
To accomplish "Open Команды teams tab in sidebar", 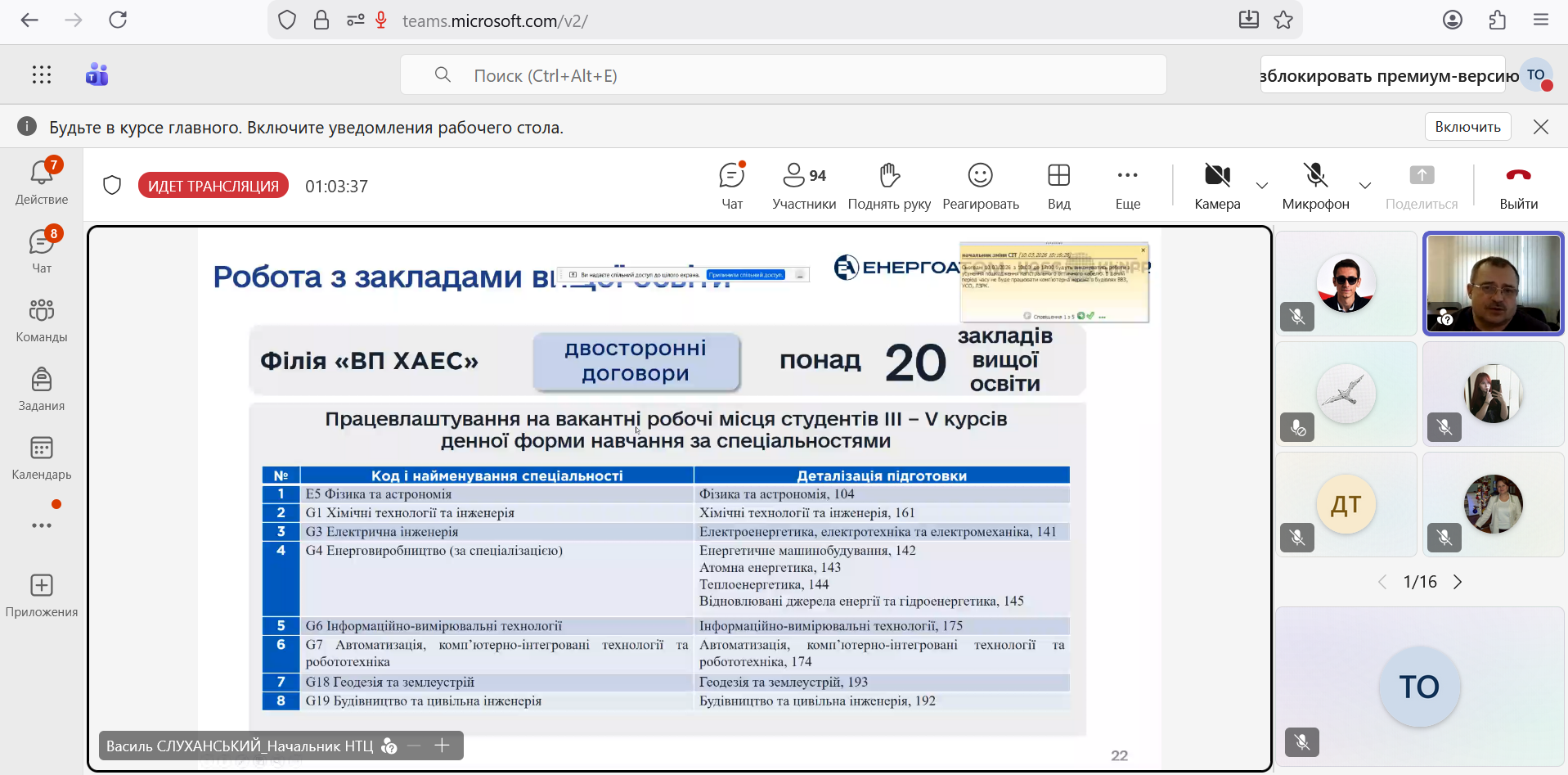I will (42, 320).
